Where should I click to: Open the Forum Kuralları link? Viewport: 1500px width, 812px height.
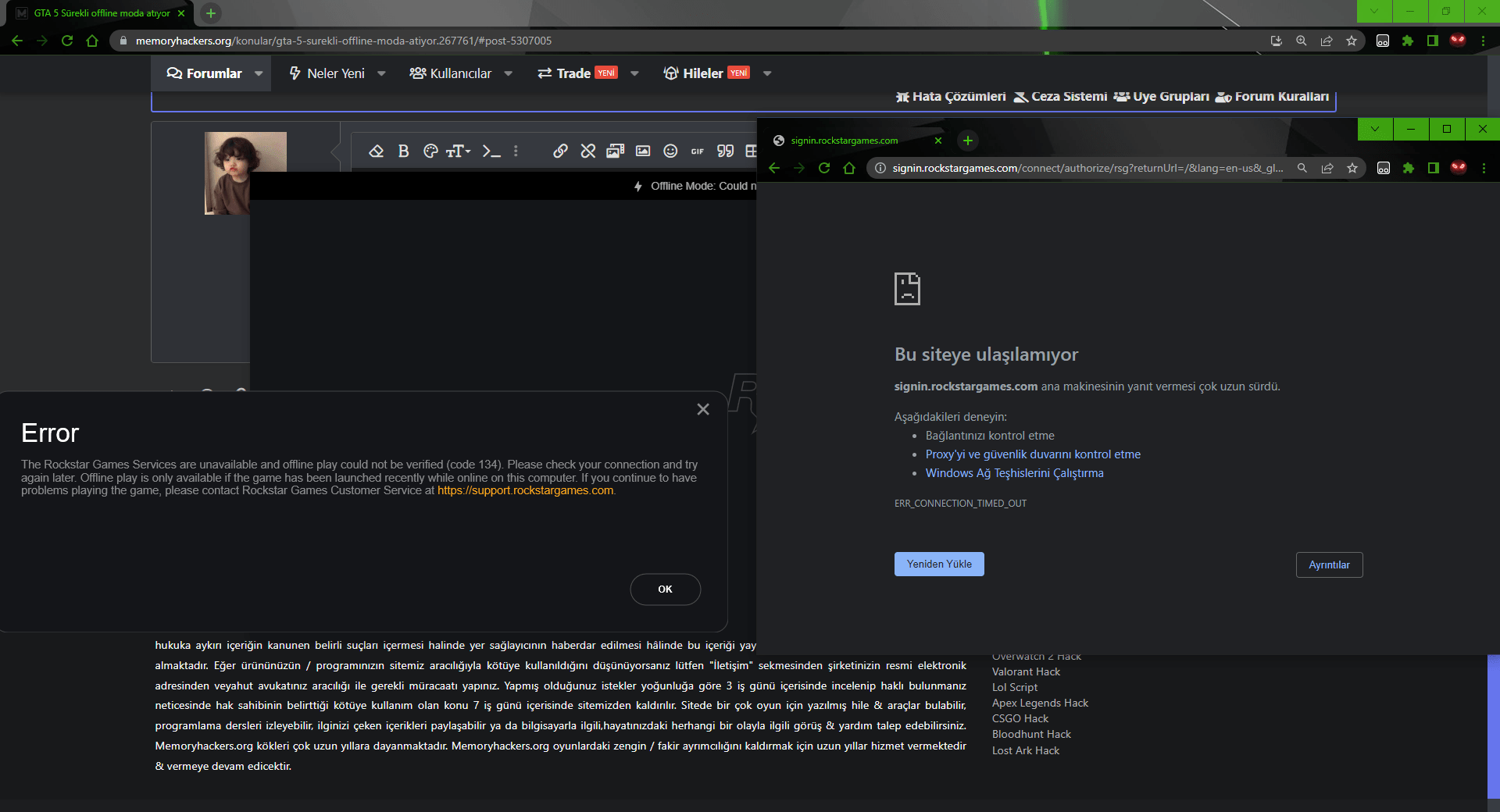pos(1272,97)
